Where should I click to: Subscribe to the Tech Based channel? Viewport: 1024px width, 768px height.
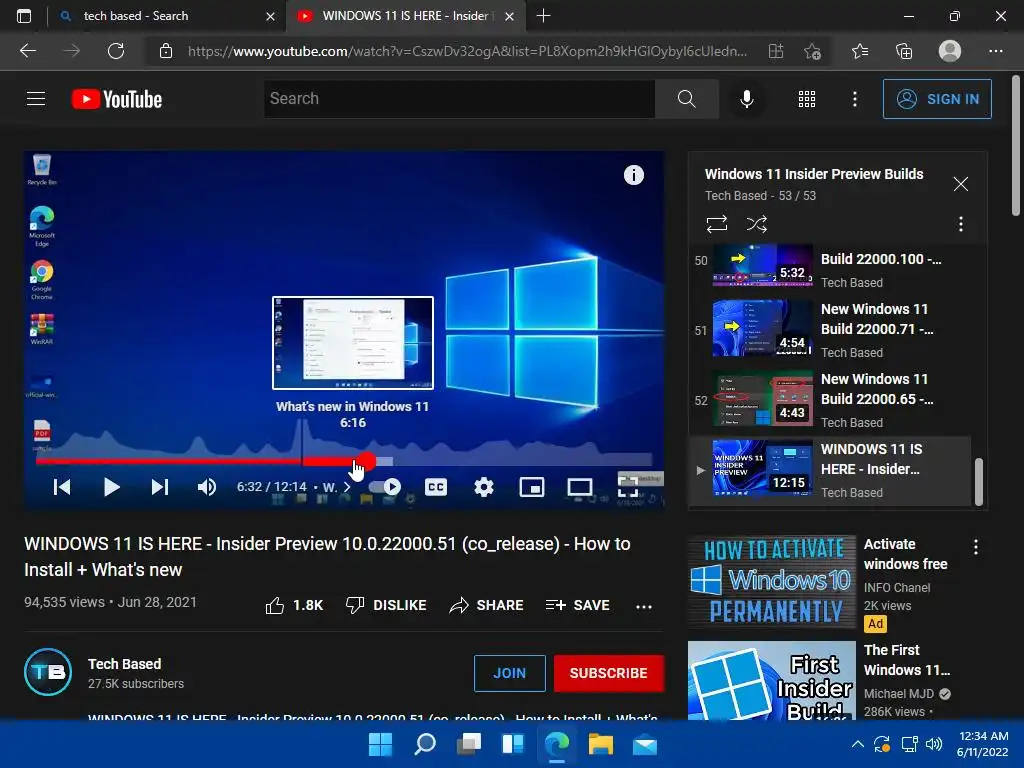[608, 673]
